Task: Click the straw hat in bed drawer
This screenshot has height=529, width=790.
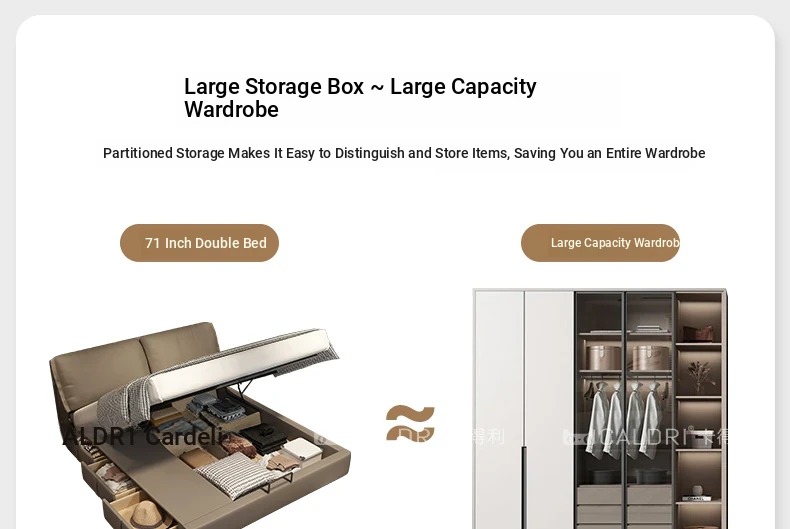Action: 149,516
